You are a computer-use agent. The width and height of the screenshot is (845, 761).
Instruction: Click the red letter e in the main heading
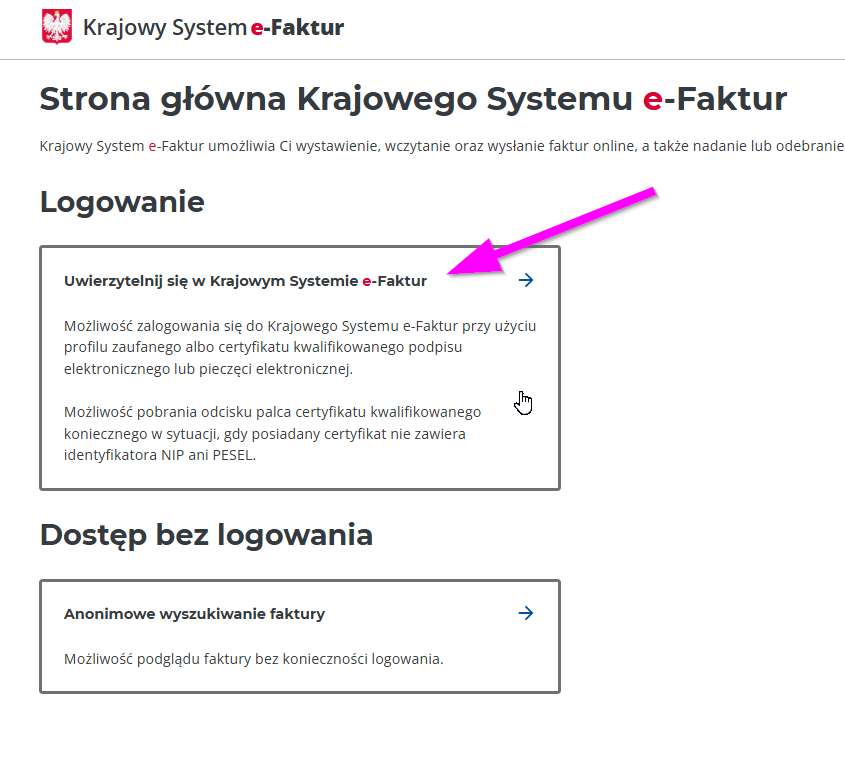click(x=652, y=100)
